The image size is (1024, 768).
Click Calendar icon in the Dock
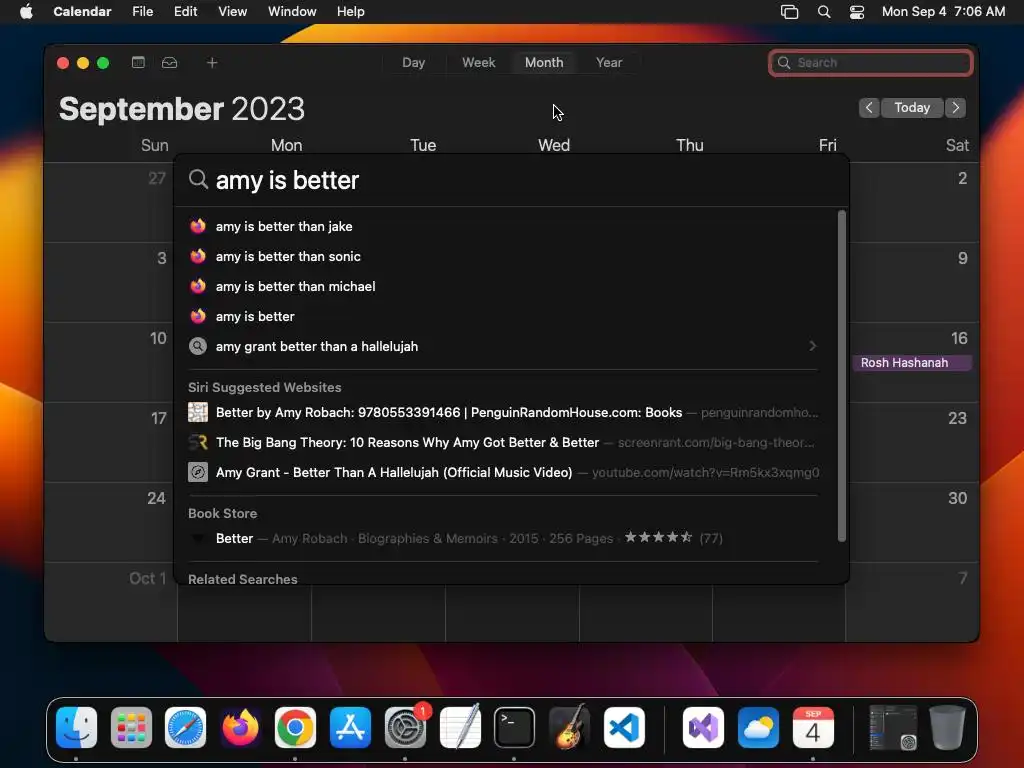tap(813, 728)
